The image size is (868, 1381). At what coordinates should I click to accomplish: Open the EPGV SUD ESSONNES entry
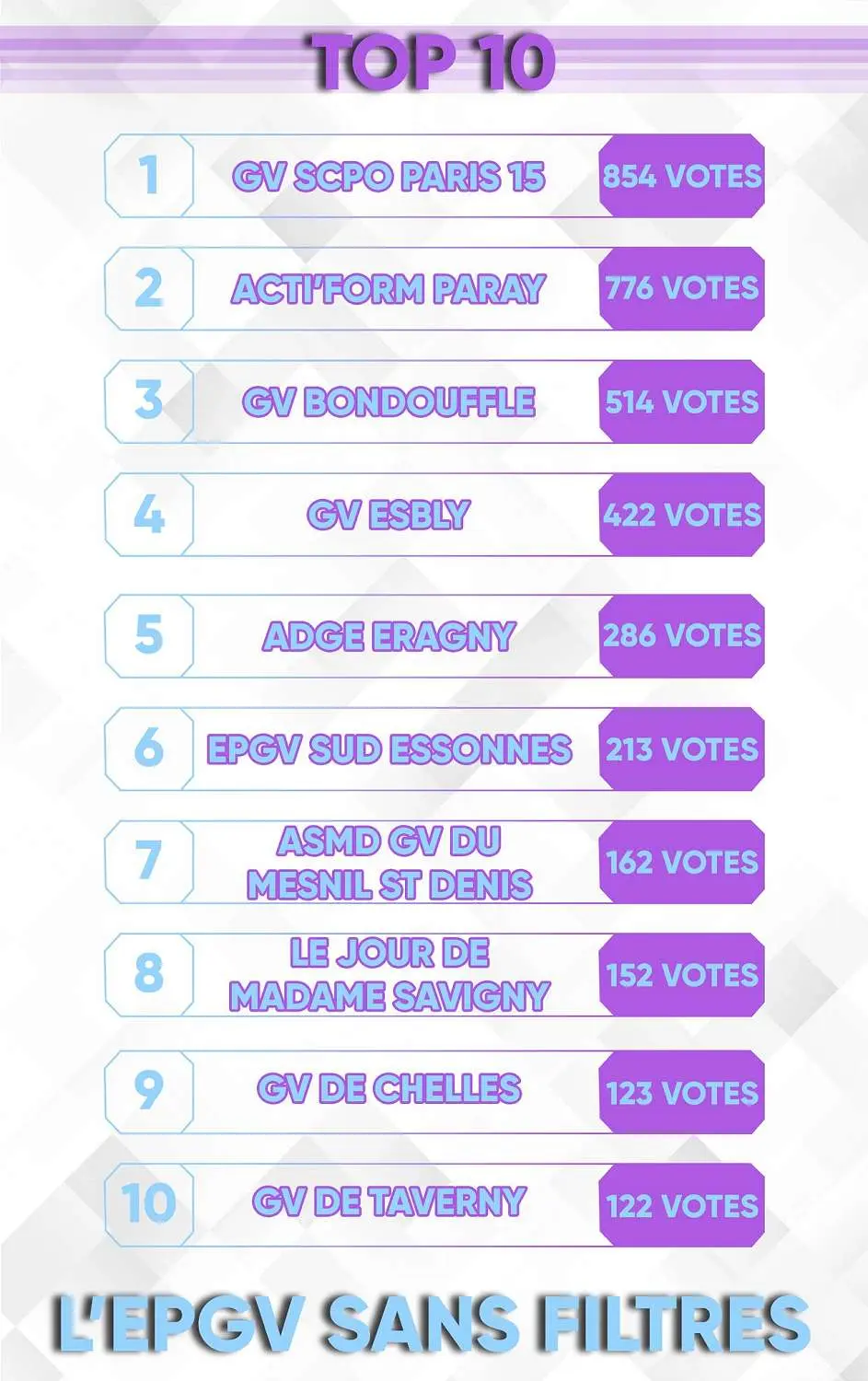(x=388, y=749)
